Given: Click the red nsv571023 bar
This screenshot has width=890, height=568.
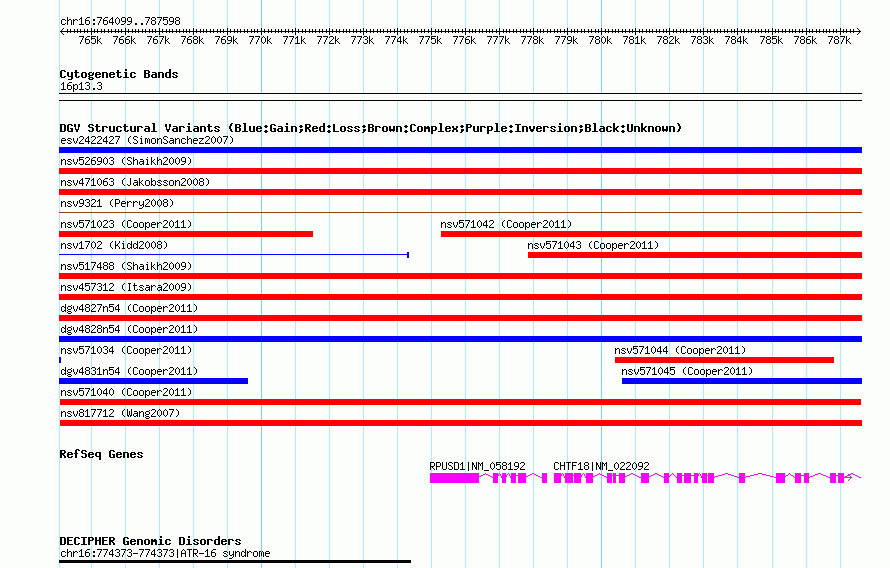Looking at the screenshot, I should pos(186,234).
